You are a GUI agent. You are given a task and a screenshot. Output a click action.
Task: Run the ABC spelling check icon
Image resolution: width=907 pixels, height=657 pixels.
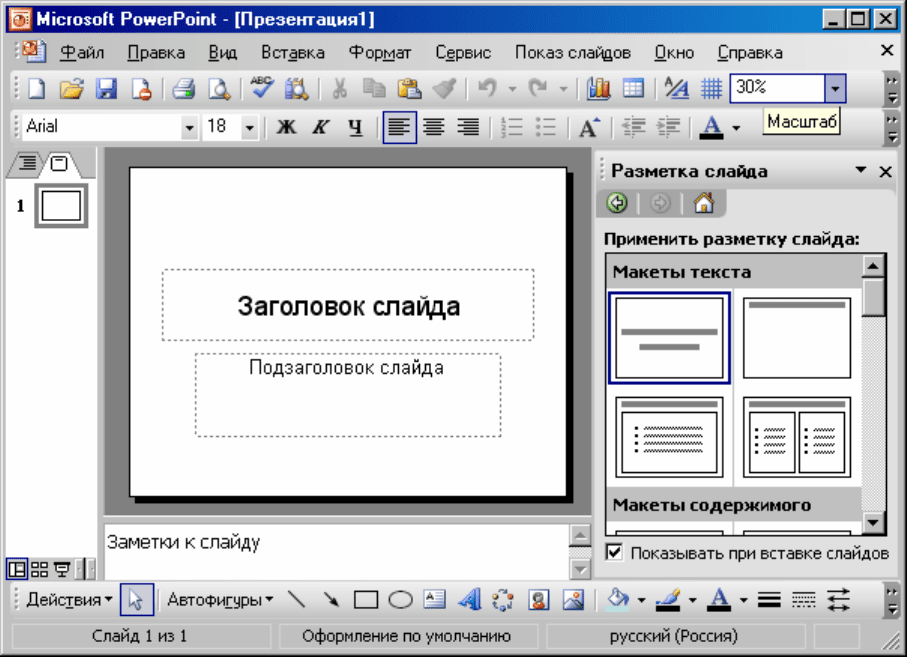click(x=261, y=88)
